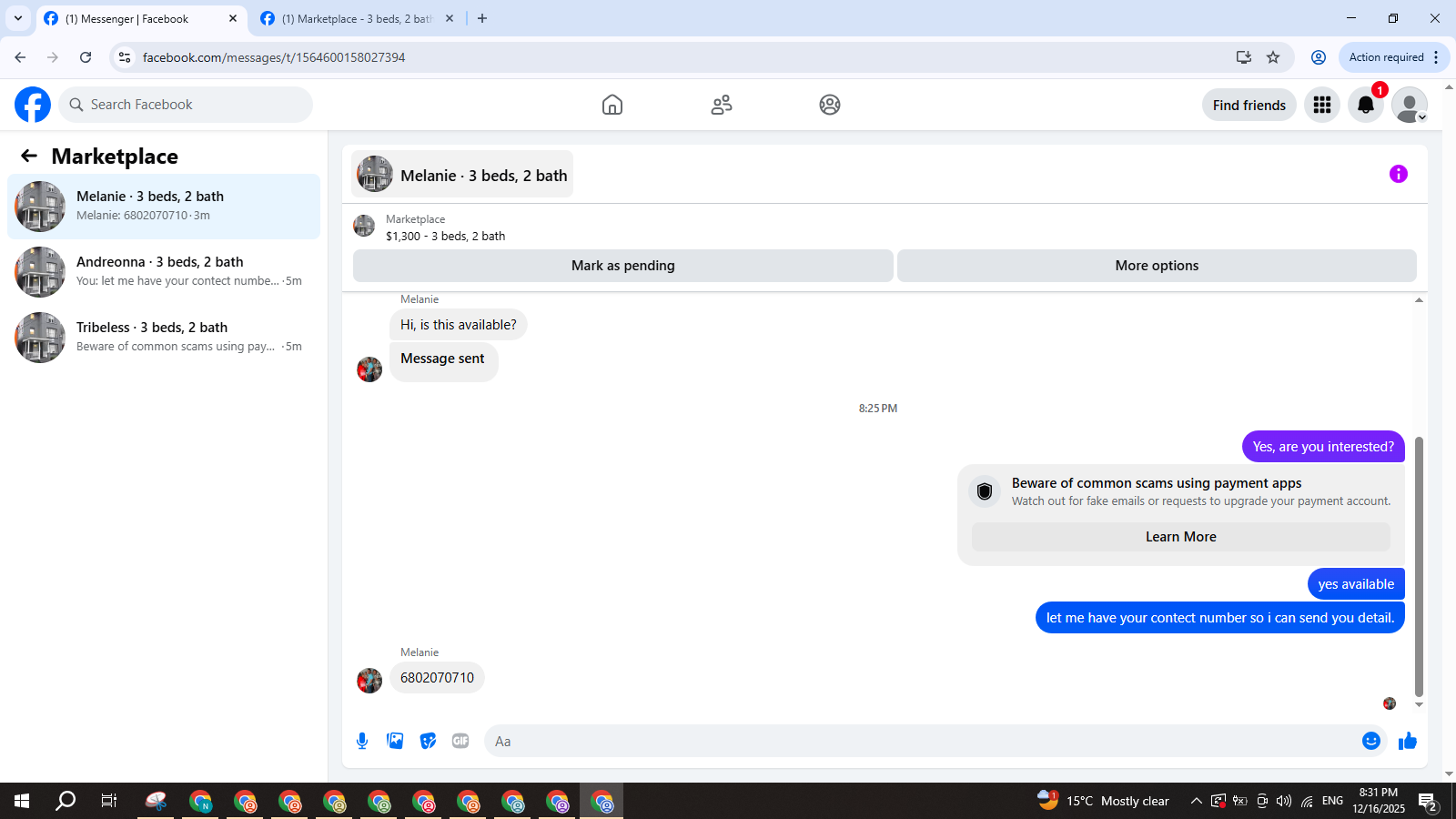Open the Windows Start menu
Image resolution: width=1456 pixels, height=819 pixels.
[x=22, y=801]
